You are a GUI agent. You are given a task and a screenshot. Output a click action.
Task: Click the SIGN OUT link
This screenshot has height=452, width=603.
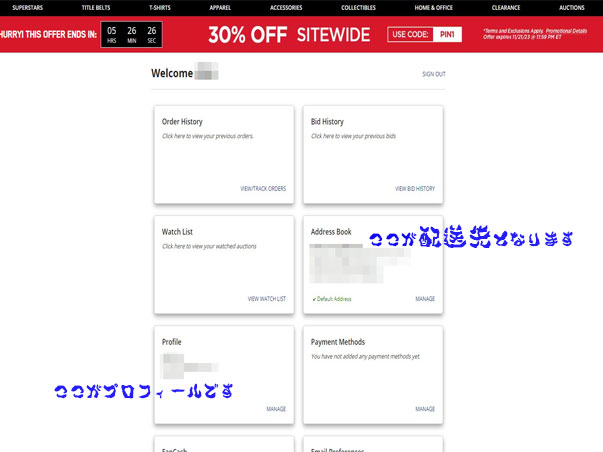[x=434, y=74]
